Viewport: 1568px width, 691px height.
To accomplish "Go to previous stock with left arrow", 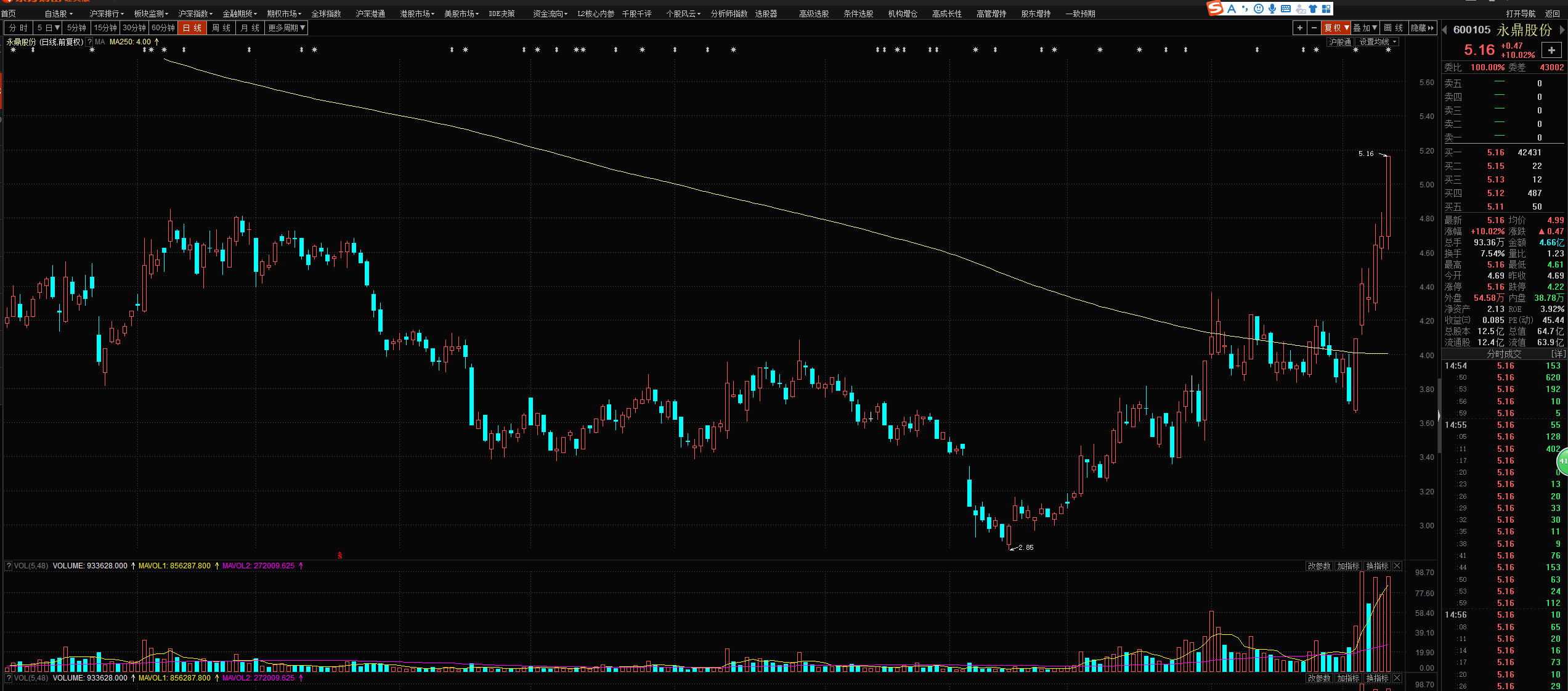I will 1445,30.
